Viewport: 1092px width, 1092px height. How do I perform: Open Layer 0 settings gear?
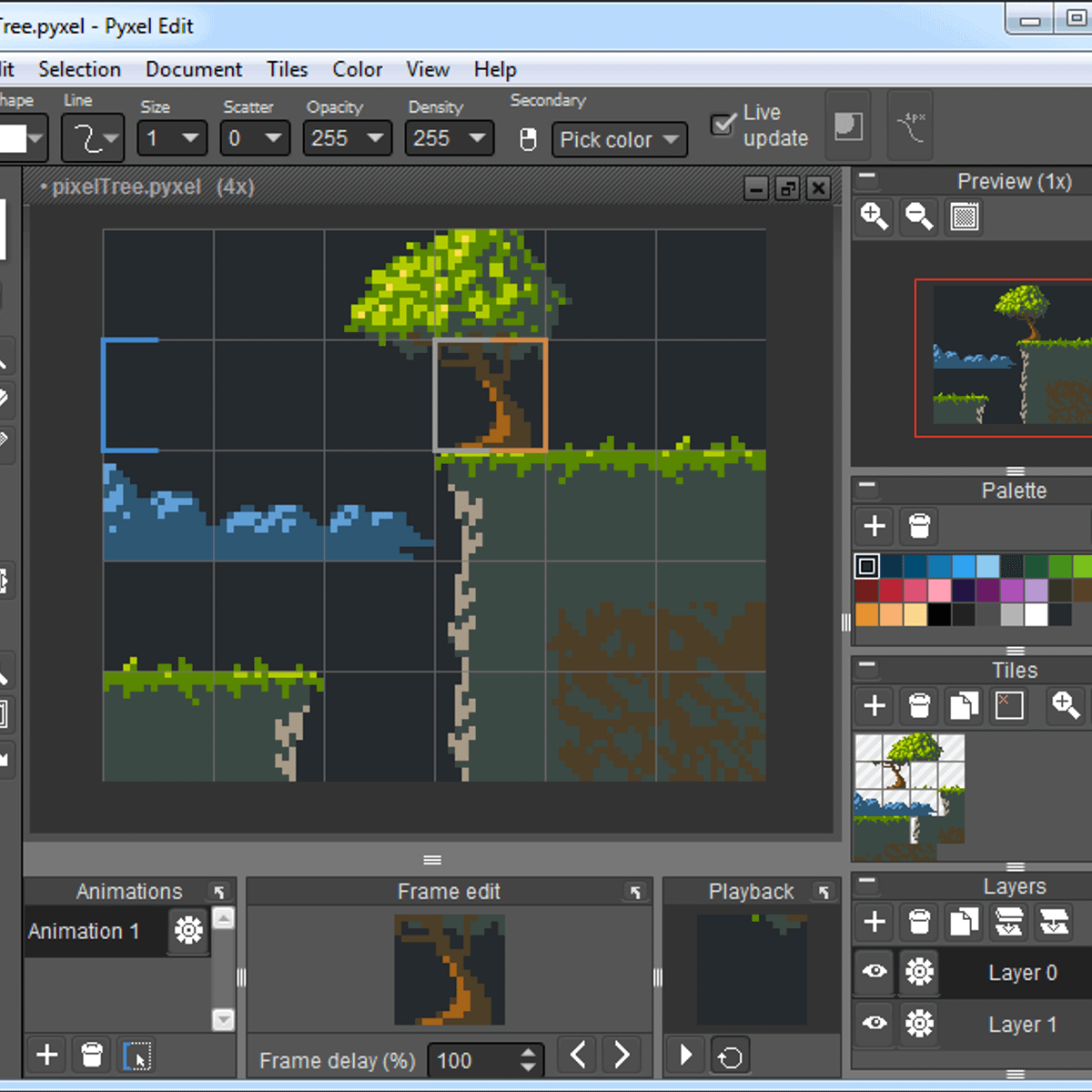919,972
